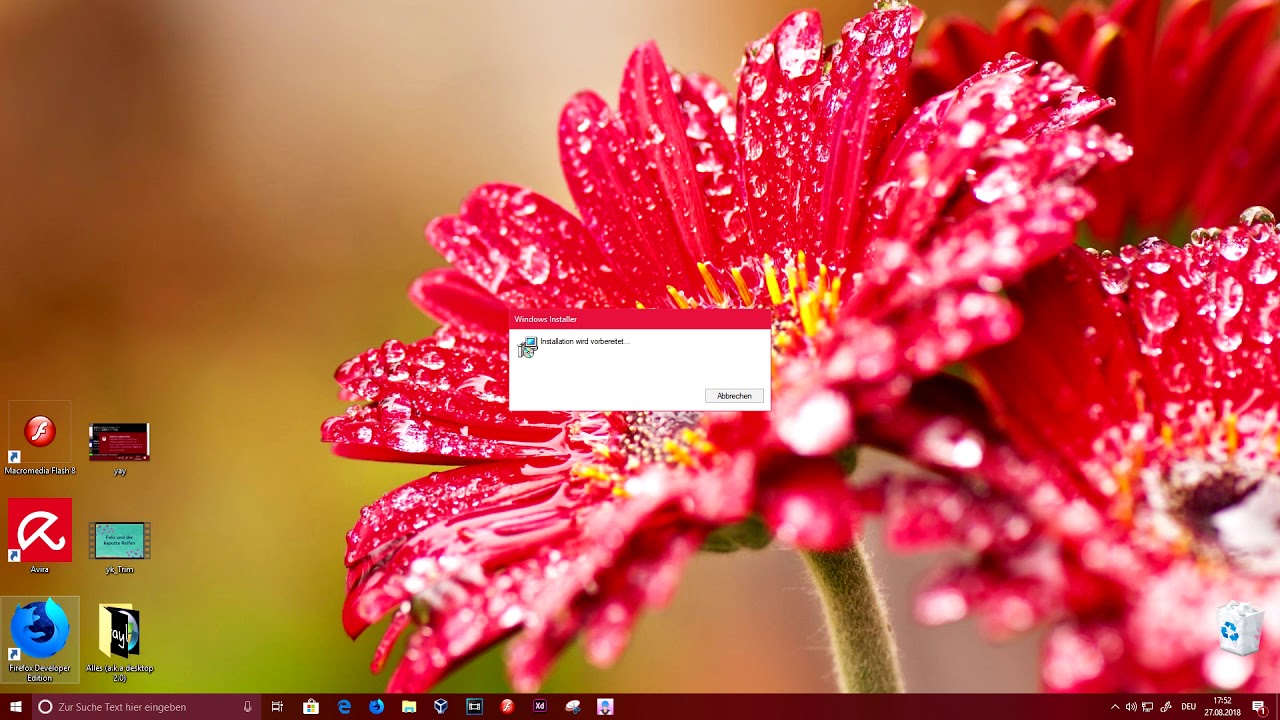The width and height of the screenshot is (1280, 720).
Task: Expand hidden system tray icons
Action: [x=1115, y=707]
